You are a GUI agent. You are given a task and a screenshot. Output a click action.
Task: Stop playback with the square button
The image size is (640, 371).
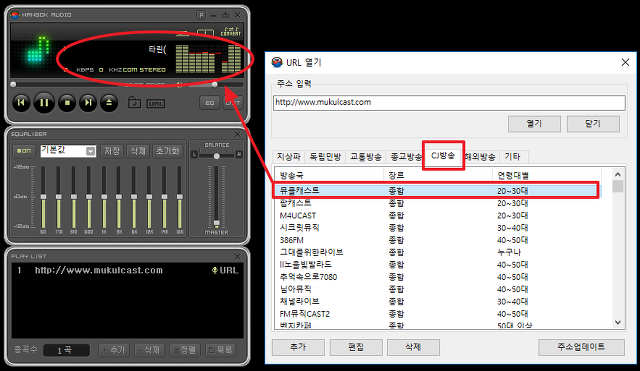coord(67,103)
